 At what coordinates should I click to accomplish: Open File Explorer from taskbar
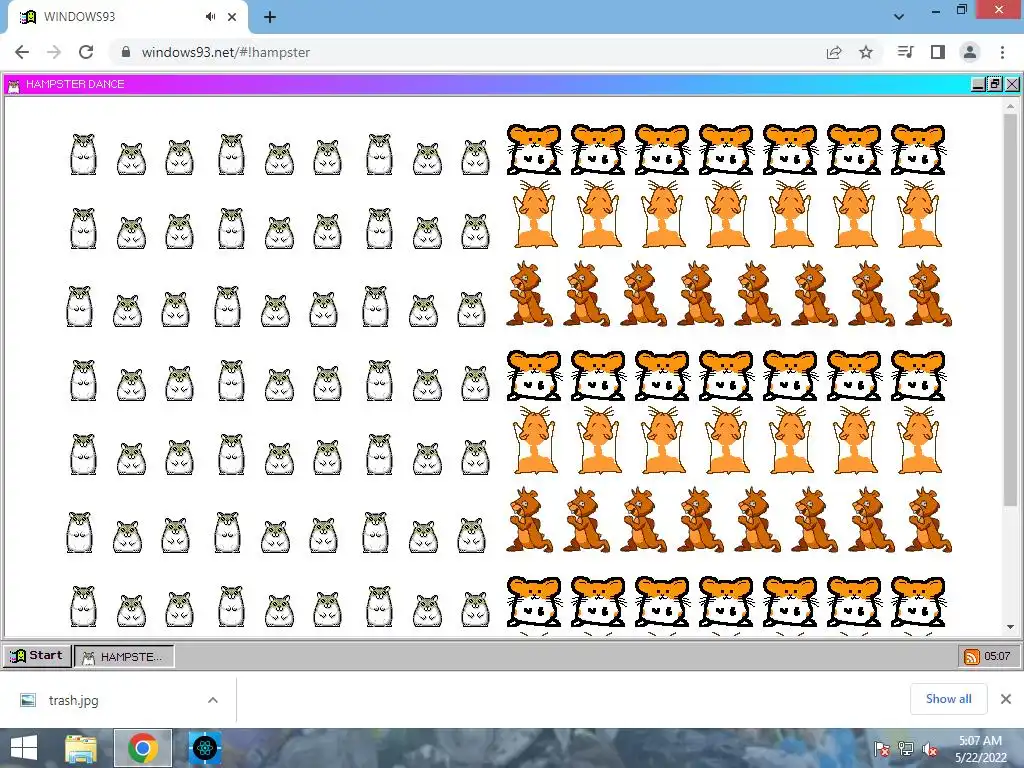81,748
